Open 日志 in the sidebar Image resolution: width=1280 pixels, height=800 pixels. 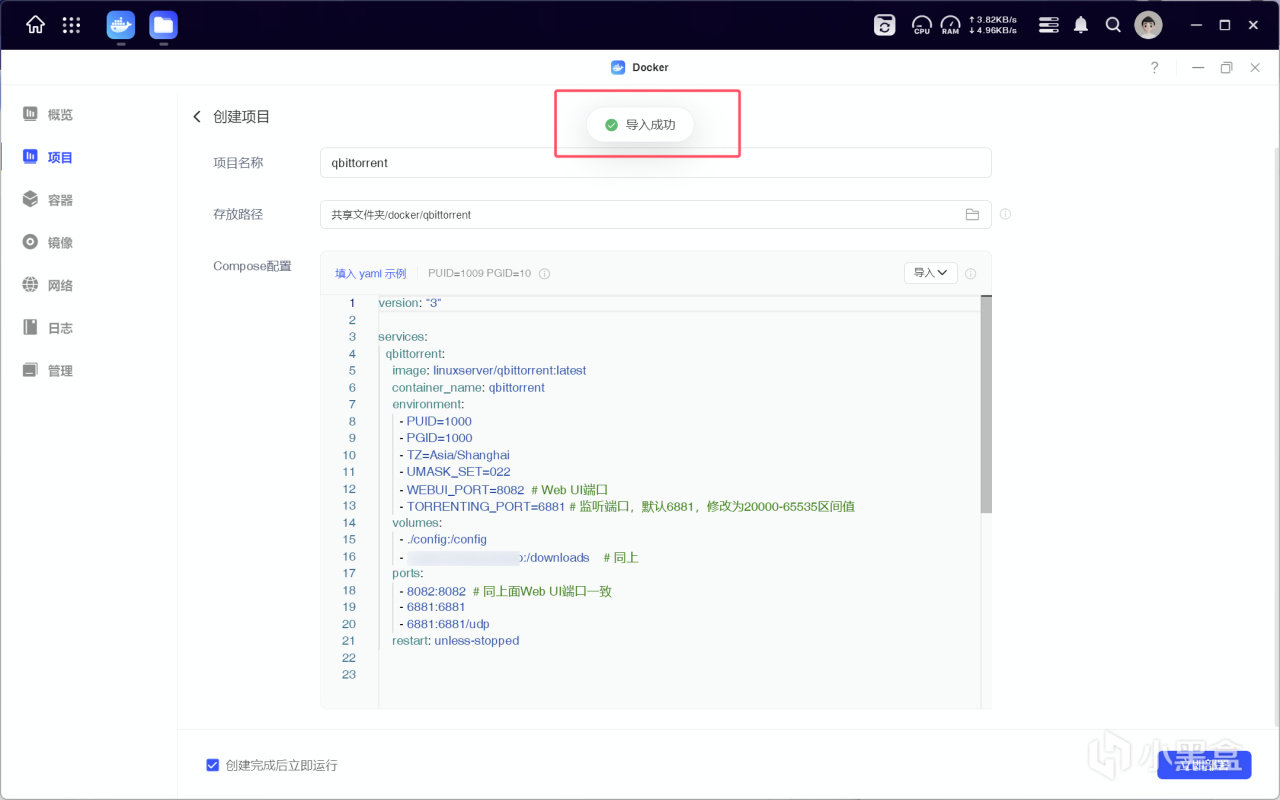click(49, 328)
